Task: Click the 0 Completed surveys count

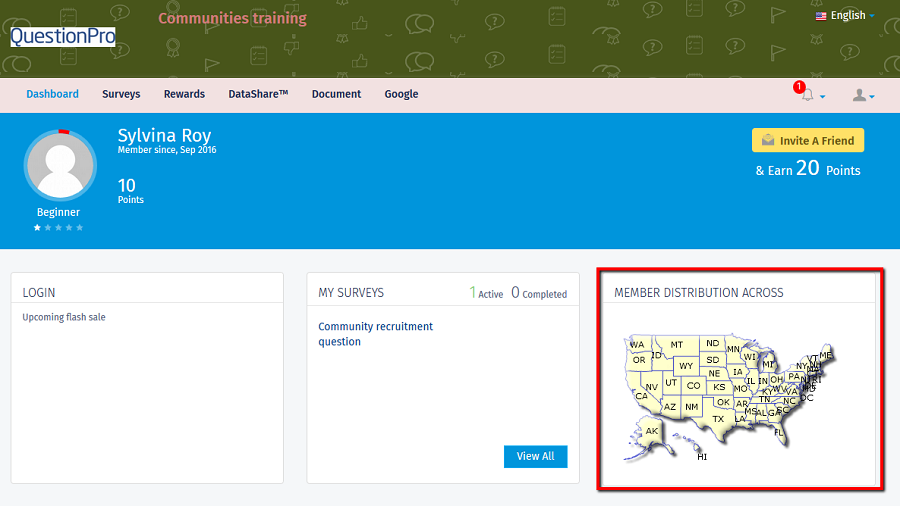Action: [539, 293]
